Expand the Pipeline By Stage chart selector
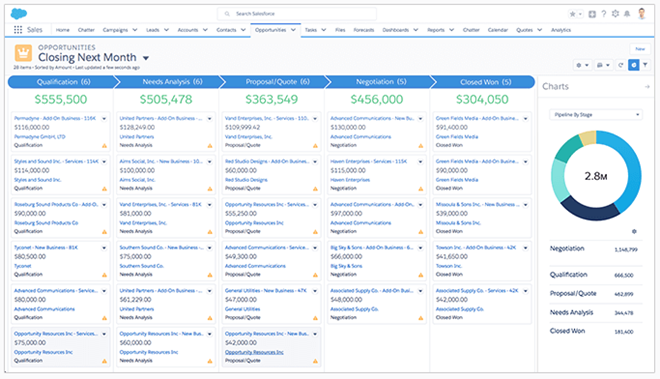The height and width of the screenshot is (379, 660). point(596,115)
